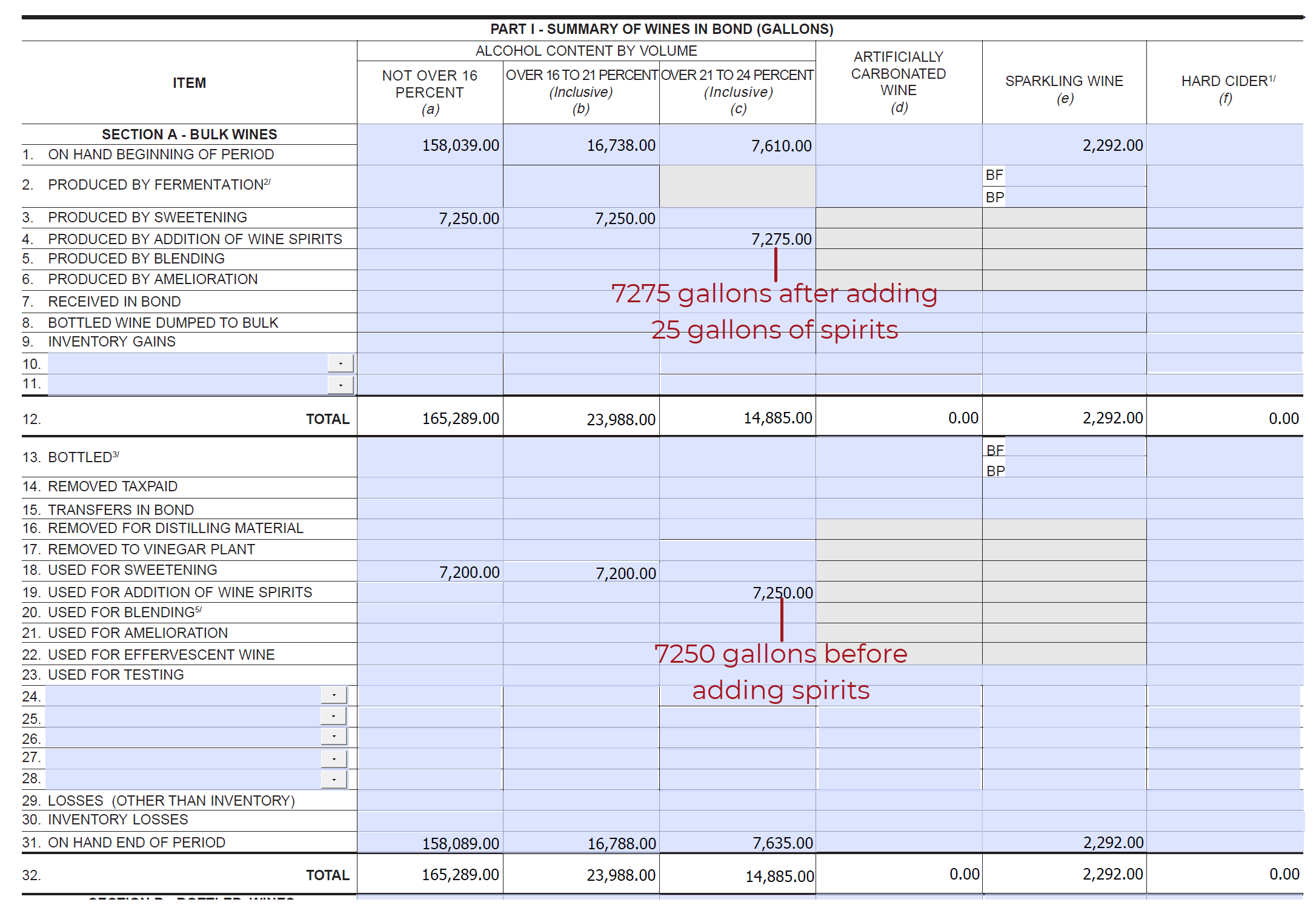The width and height of the screenshot is (1316, 905).
Task: Click Used for Addition of Wine Spirits field 7,250.00
Action: pyautogui.click(x=737, y=592)
